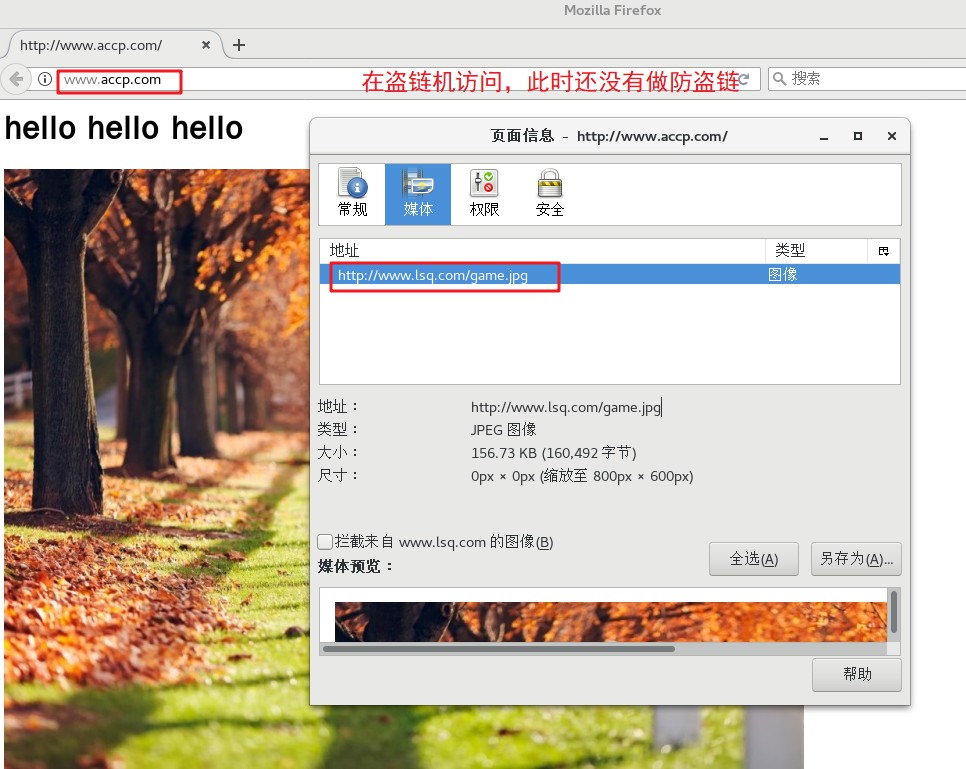Switch to the 权限 (Permissions) tab
This screenshot has width=966, height=769.
click(484, 193)
